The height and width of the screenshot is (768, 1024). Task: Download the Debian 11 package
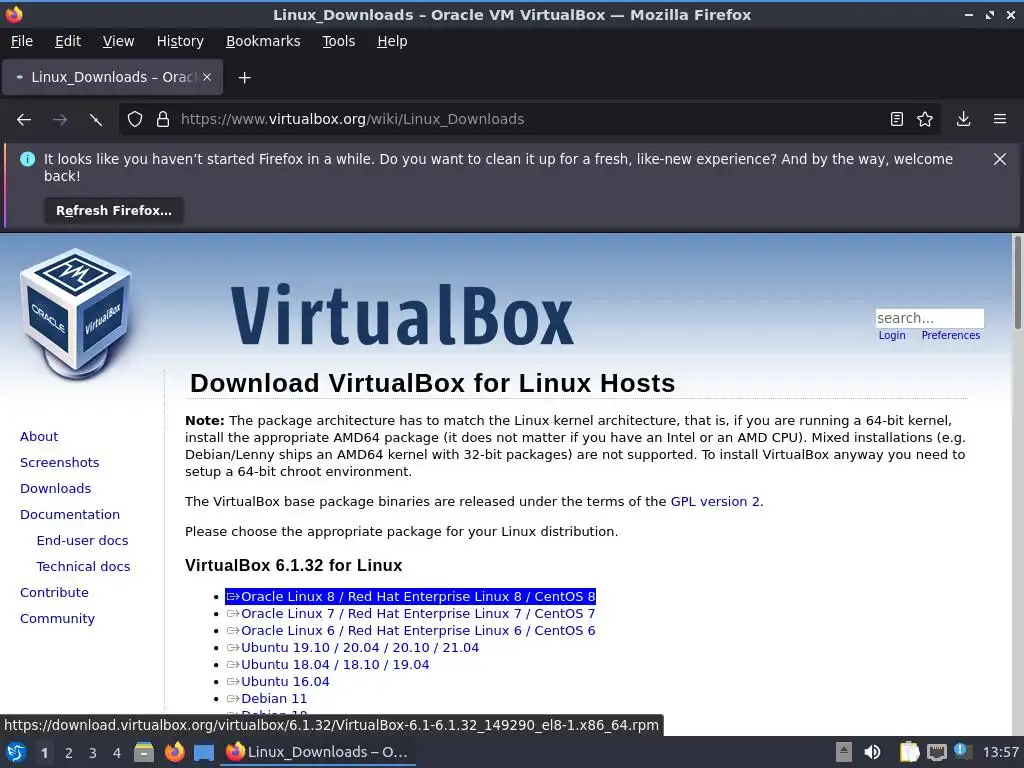pyautogui.click(x=266, y=699)
